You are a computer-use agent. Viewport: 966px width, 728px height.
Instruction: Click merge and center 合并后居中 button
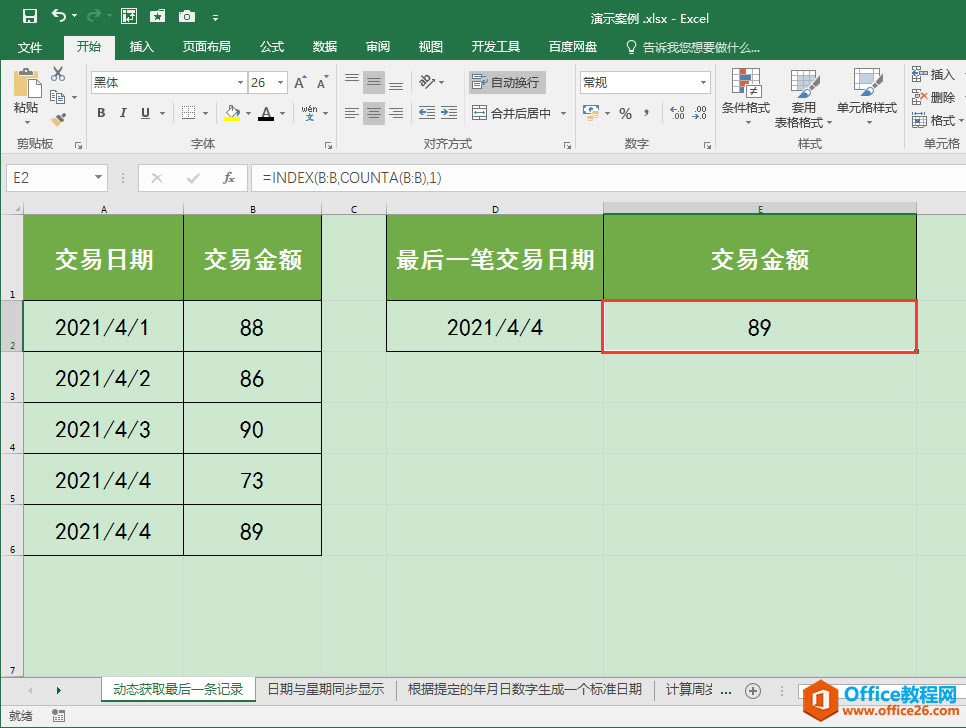tap(511, 113)
